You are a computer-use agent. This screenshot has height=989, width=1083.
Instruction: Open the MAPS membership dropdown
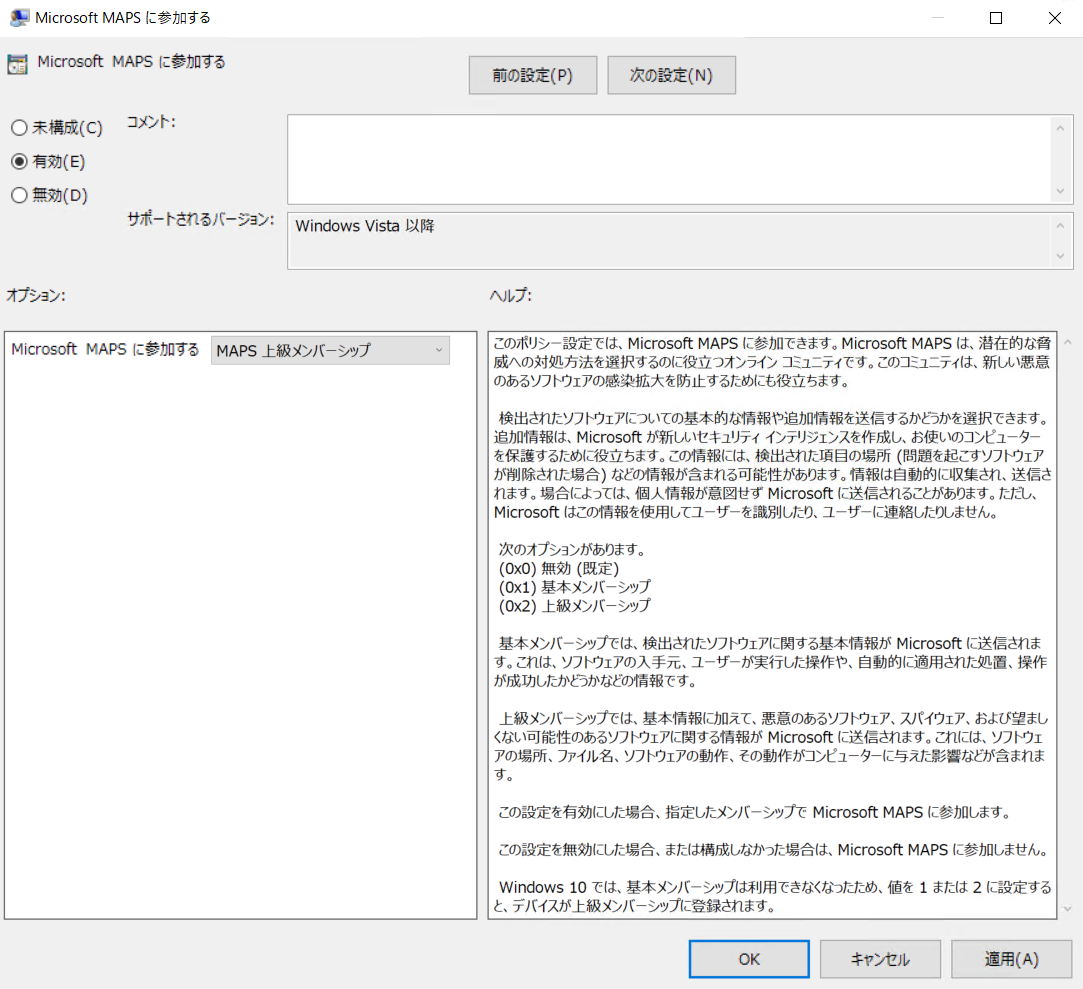point(438,350)
